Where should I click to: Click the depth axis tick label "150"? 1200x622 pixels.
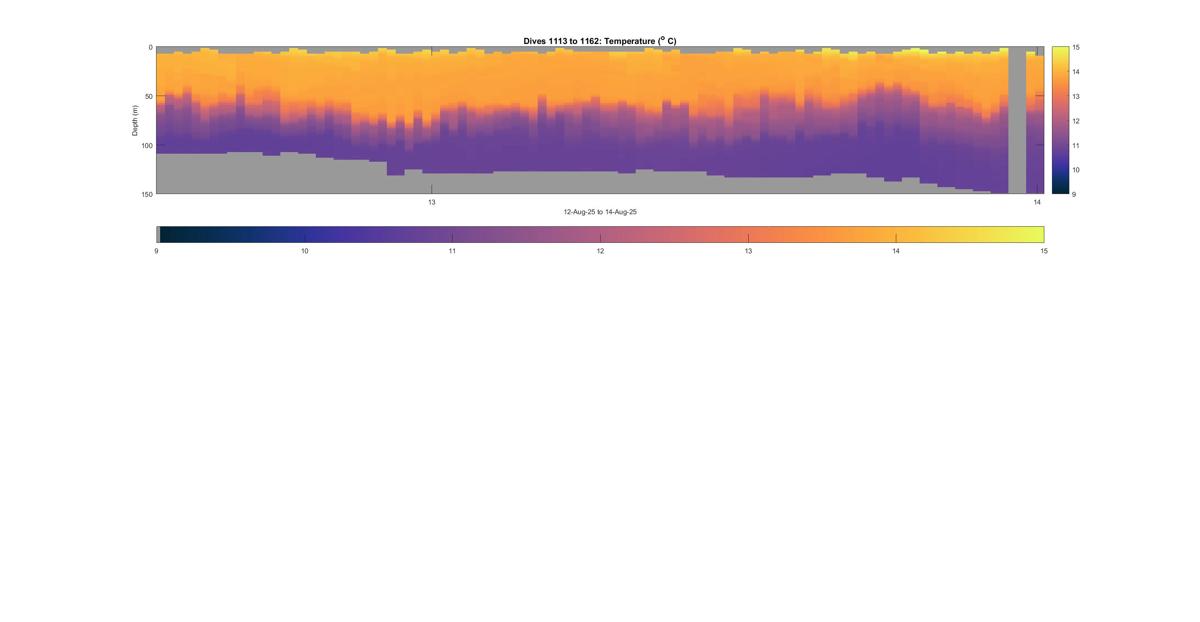146,194
